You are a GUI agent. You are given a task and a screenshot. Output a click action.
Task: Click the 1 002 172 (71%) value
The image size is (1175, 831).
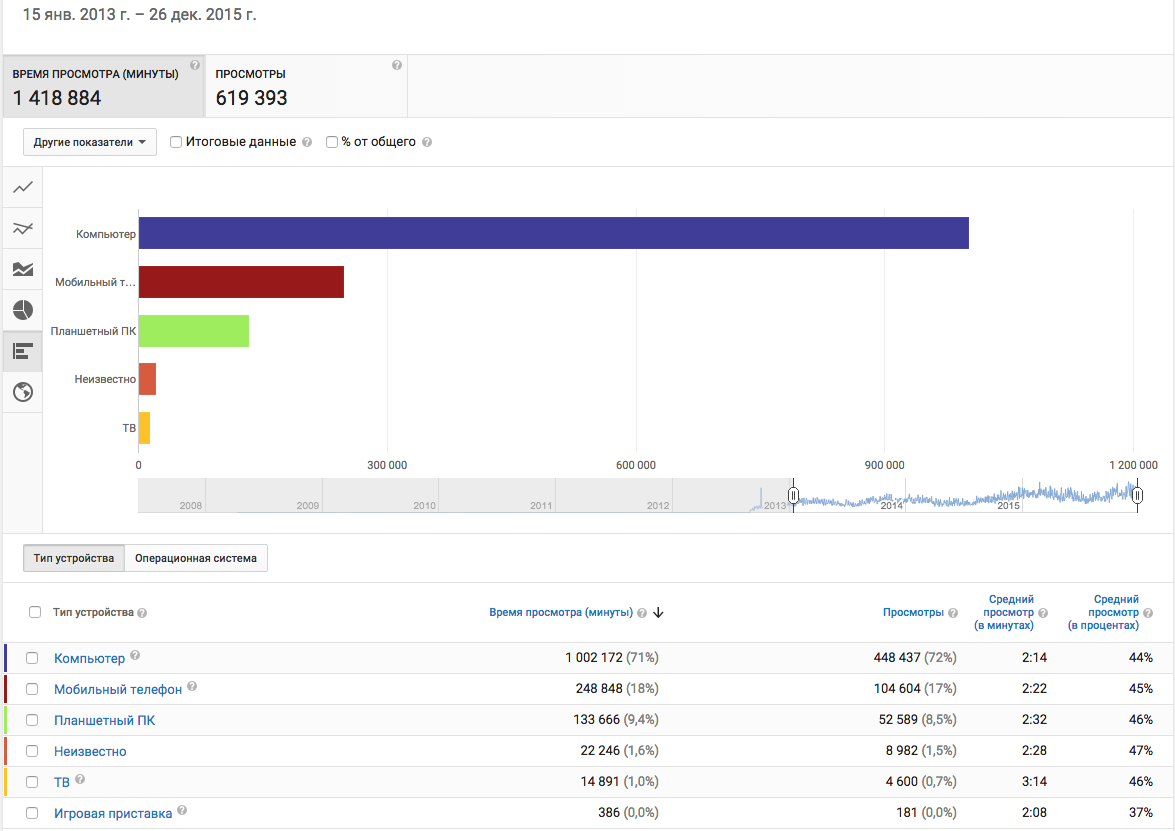(611, 658)
